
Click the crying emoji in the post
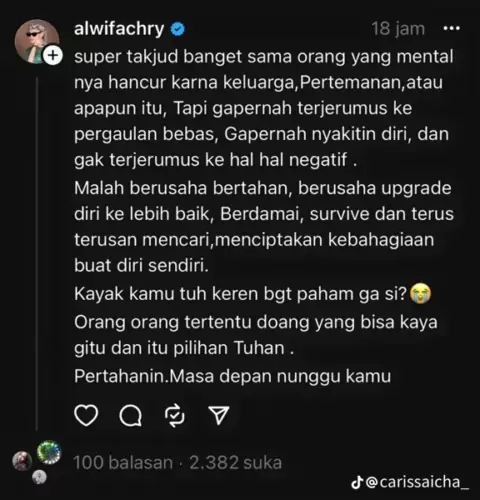(x=420, y=294)
